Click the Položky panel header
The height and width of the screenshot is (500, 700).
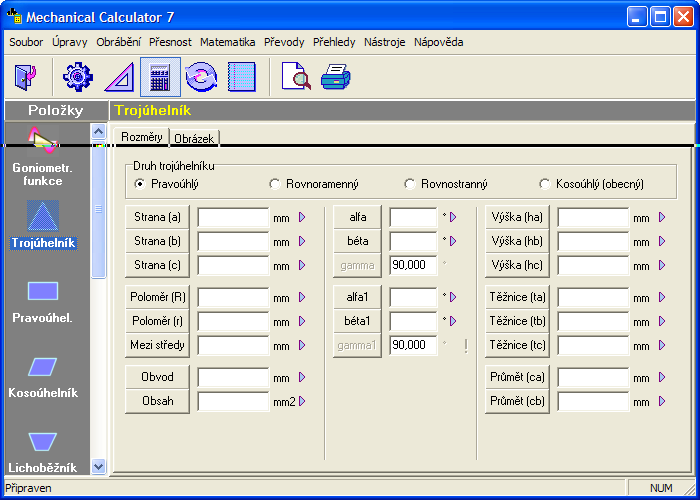tap(56, 110)
